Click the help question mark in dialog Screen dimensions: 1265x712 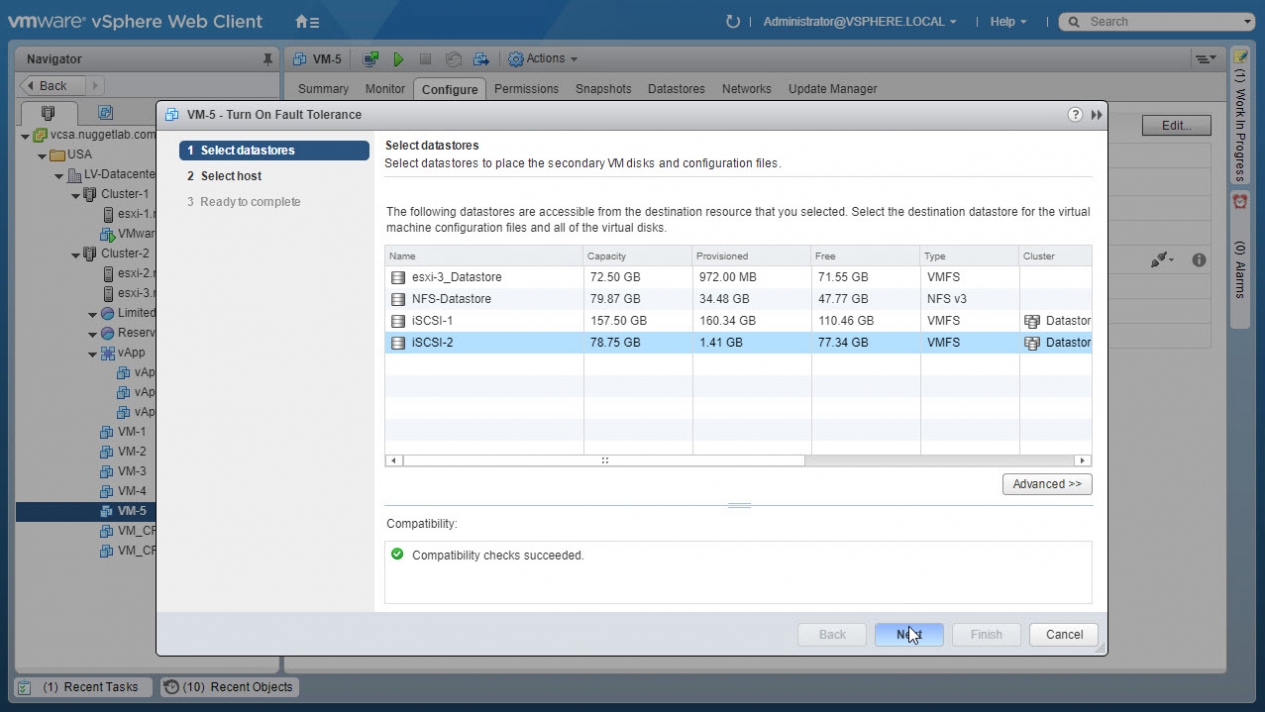pos(1076,115)
